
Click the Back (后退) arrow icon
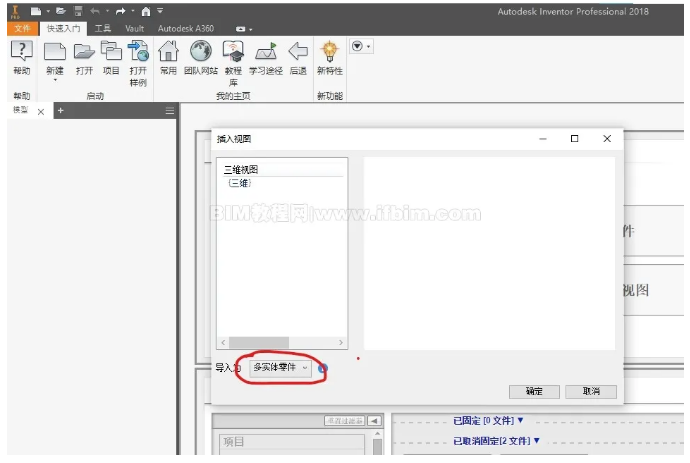pyautogui.click(x=298, y=51)
